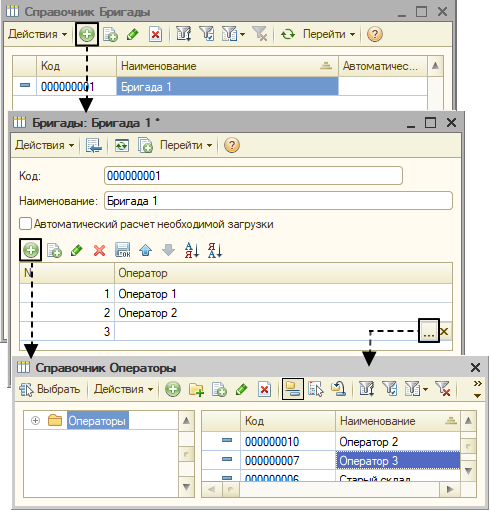Edit operator row pencil icon
This screenshot has width=490, height=511.
[x=77, y=250]
